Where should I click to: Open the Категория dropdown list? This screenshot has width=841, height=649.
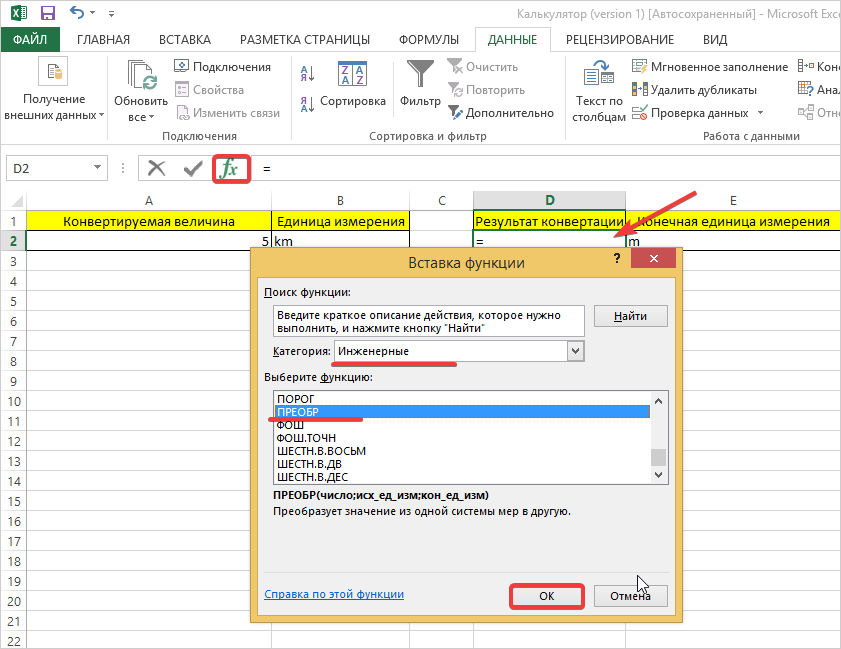click(x=575, y=351)
